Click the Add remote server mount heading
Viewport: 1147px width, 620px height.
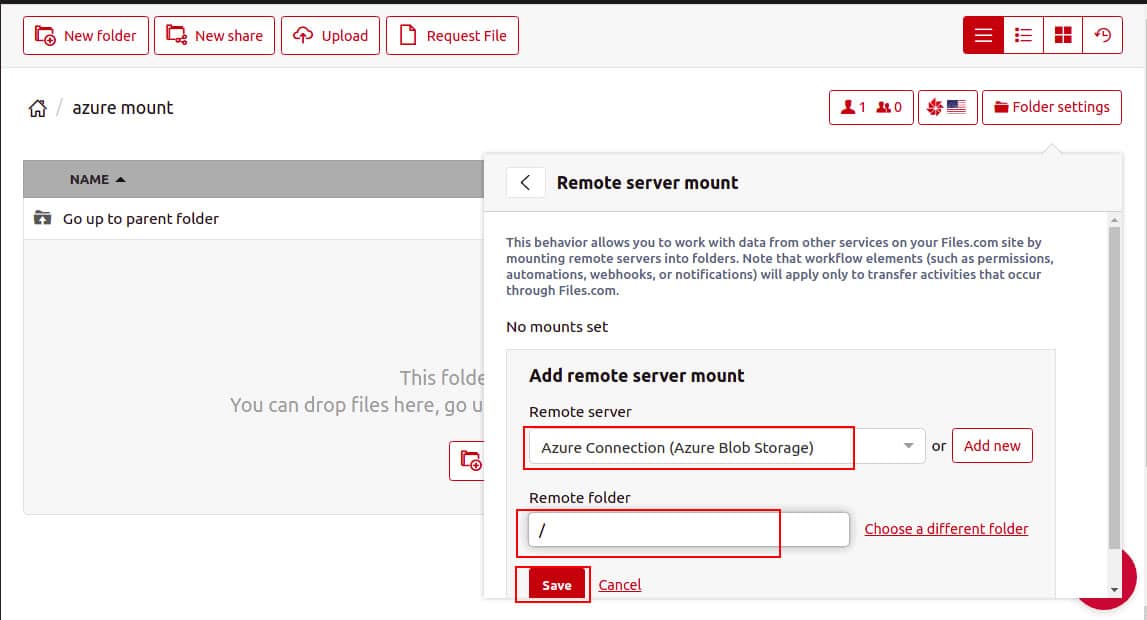(636, 375)
